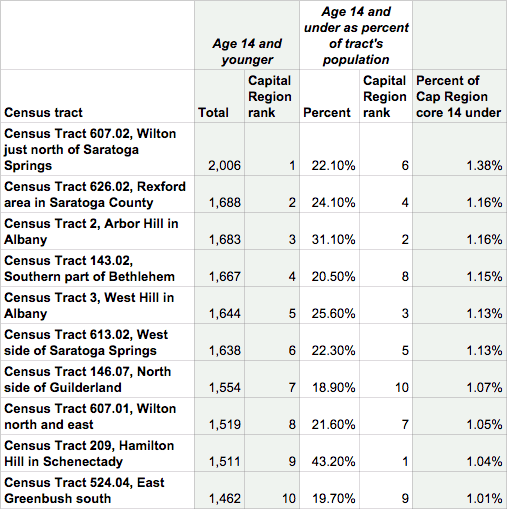The width and height of the screenshot is (507, 509).
Task: Click 'Percent of Cap Region core 14 under' header
Action: tap(460, 96)
